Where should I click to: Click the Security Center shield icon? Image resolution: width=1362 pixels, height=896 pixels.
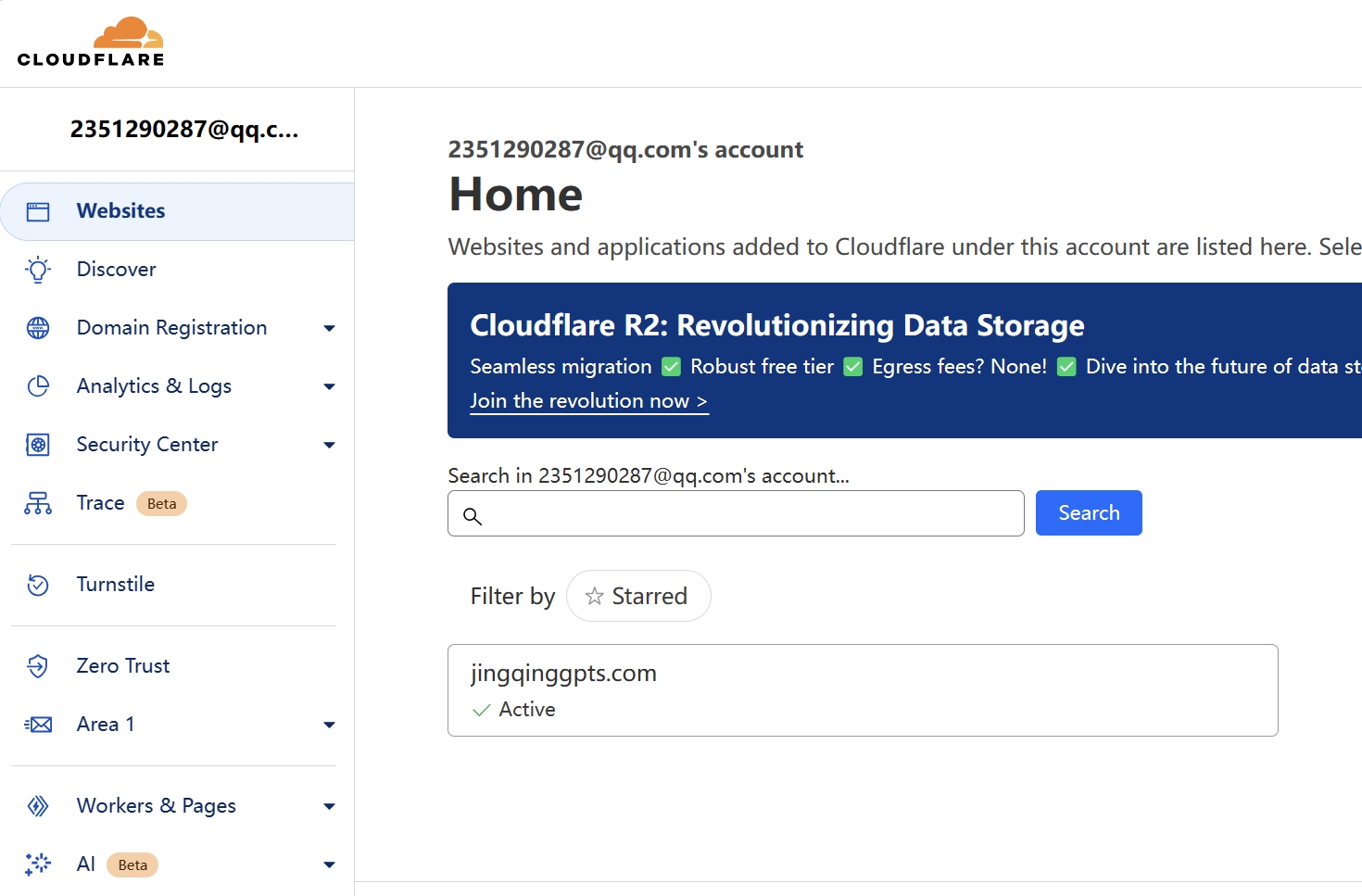pyautogui.click(x=38, y=445)
